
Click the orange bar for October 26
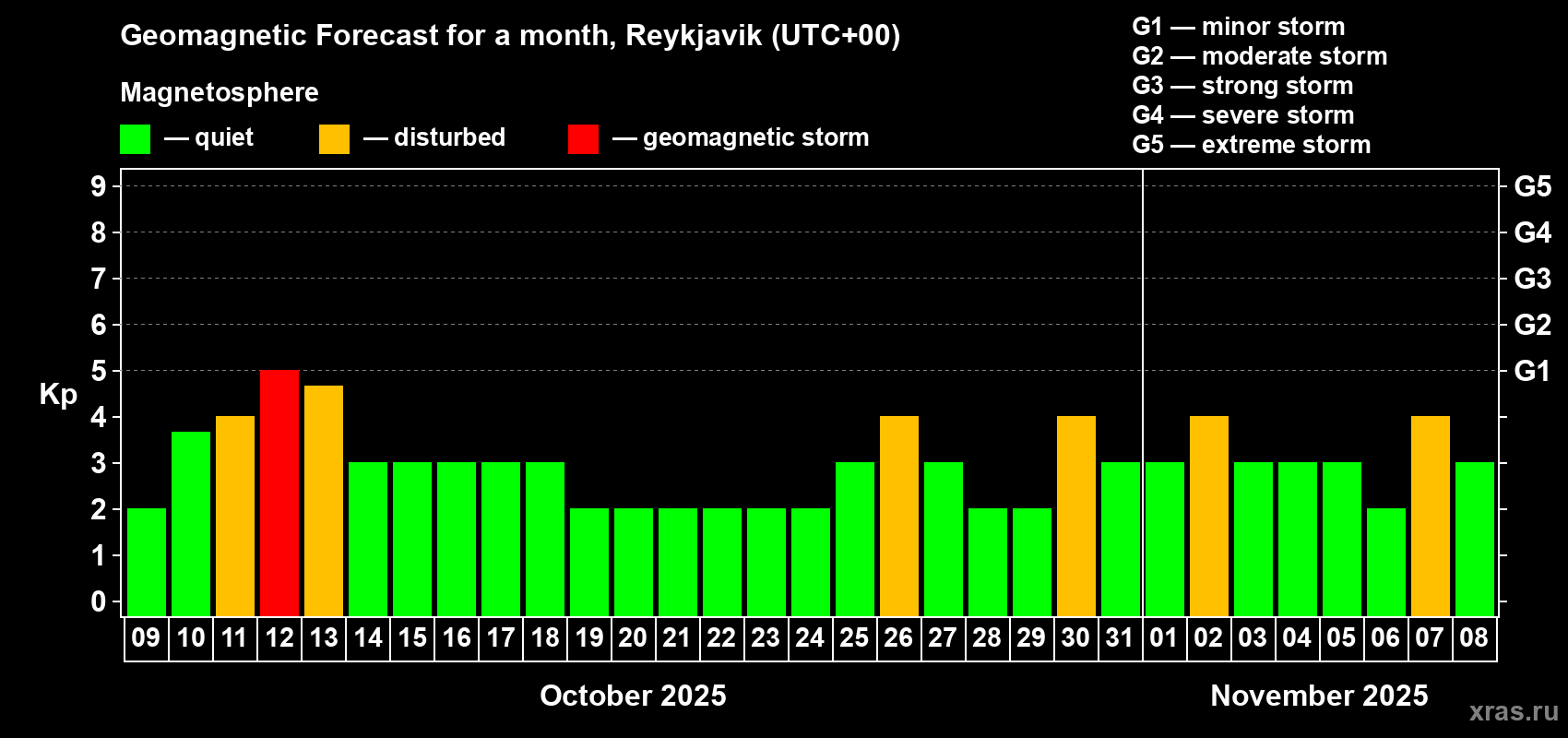899,516
